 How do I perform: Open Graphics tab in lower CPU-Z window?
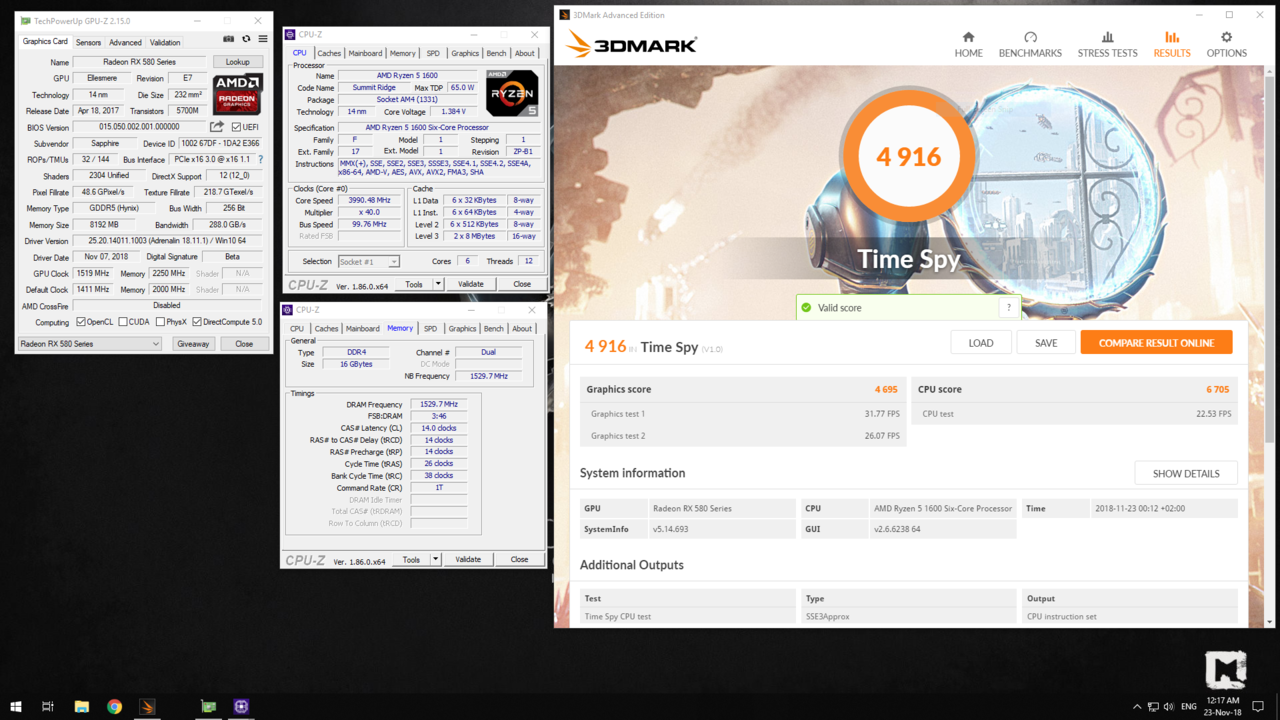[462, 328]
